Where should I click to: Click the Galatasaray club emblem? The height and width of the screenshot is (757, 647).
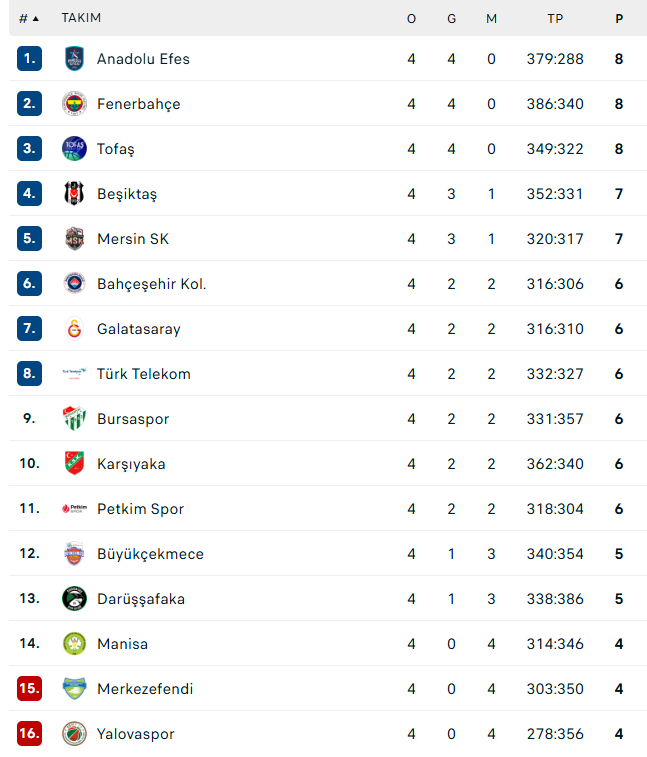(74, 329)
